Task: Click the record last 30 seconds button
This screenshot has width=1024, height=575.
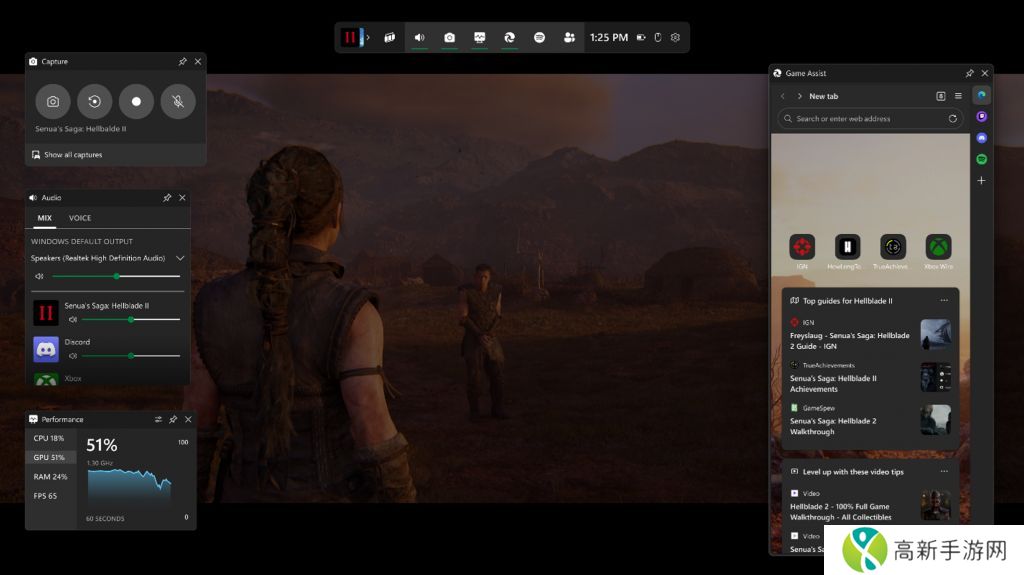Action: click(x=95, y=101)
